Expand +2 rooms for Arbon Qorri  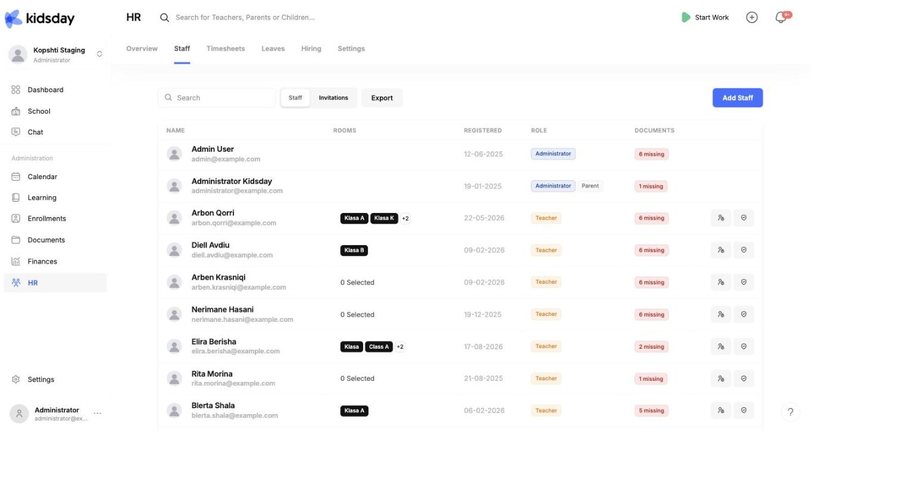(x=405, y=219)
